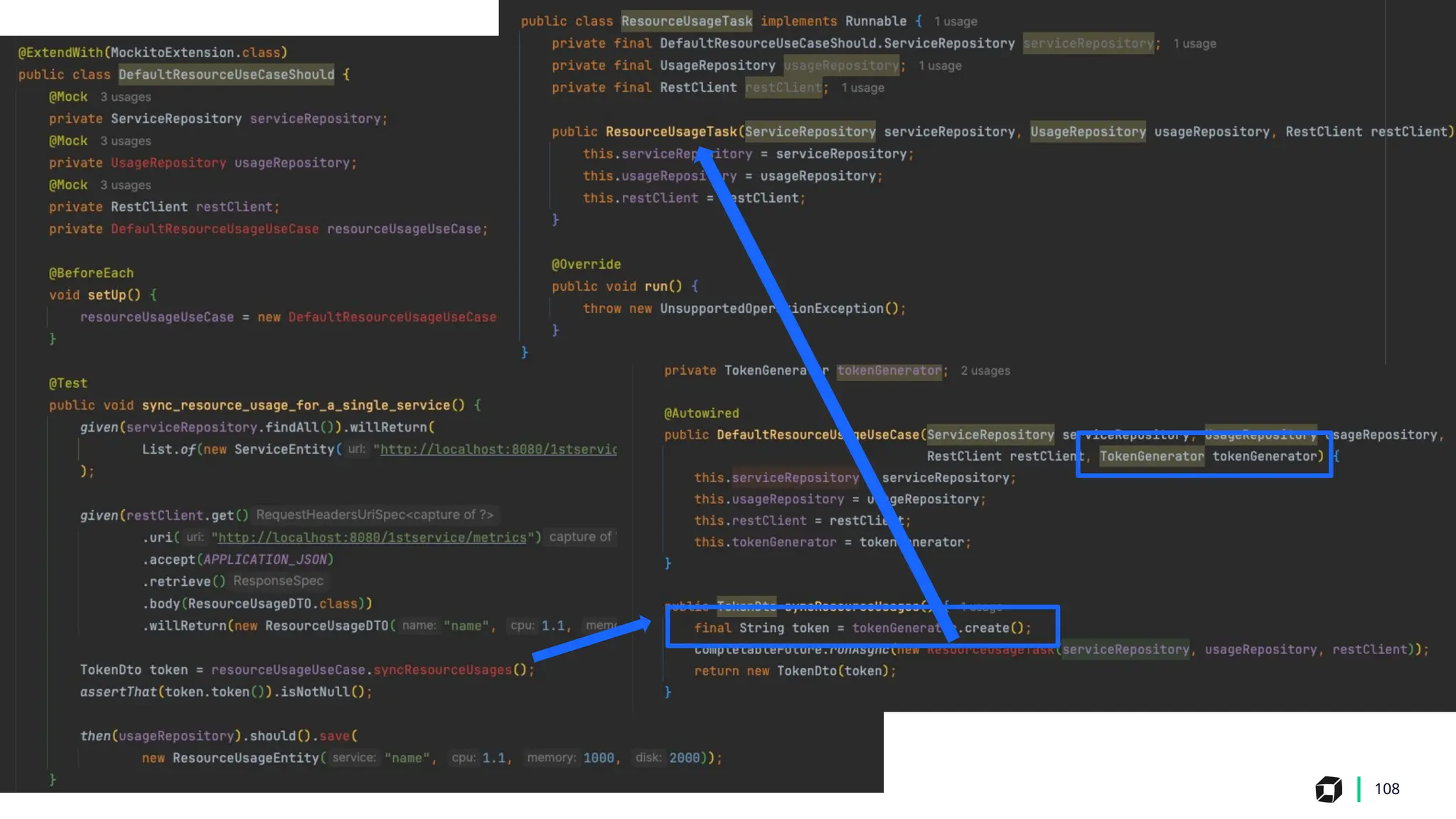Click the black cube logo icon
This screenshot has height=819, width=1456.
pyautogui.click(x=1328, y=789)
